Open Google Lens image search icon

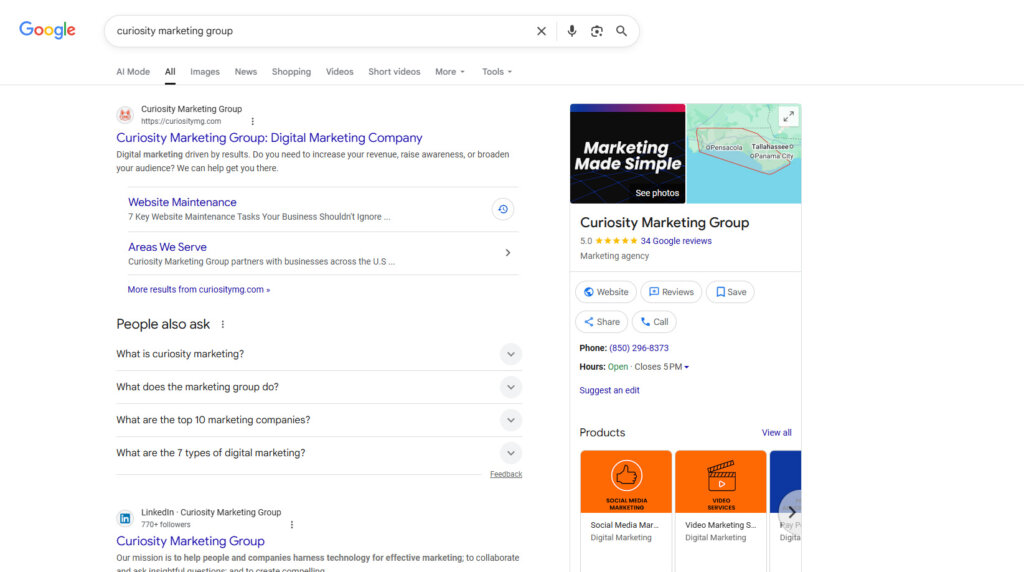[x=597, y=31]
